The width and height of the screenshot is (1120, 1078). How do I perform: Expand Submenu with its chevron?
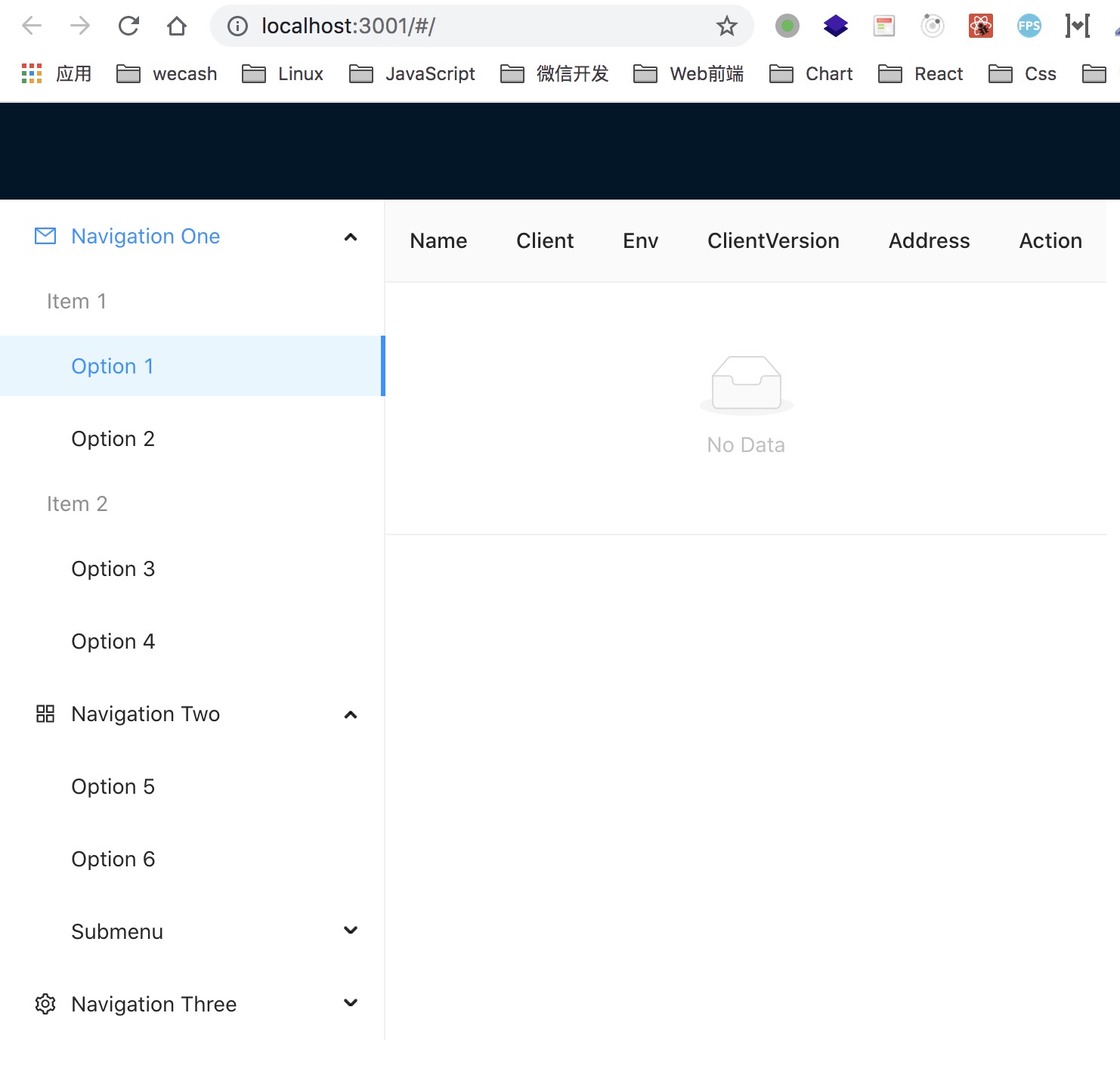pos(351,931)
